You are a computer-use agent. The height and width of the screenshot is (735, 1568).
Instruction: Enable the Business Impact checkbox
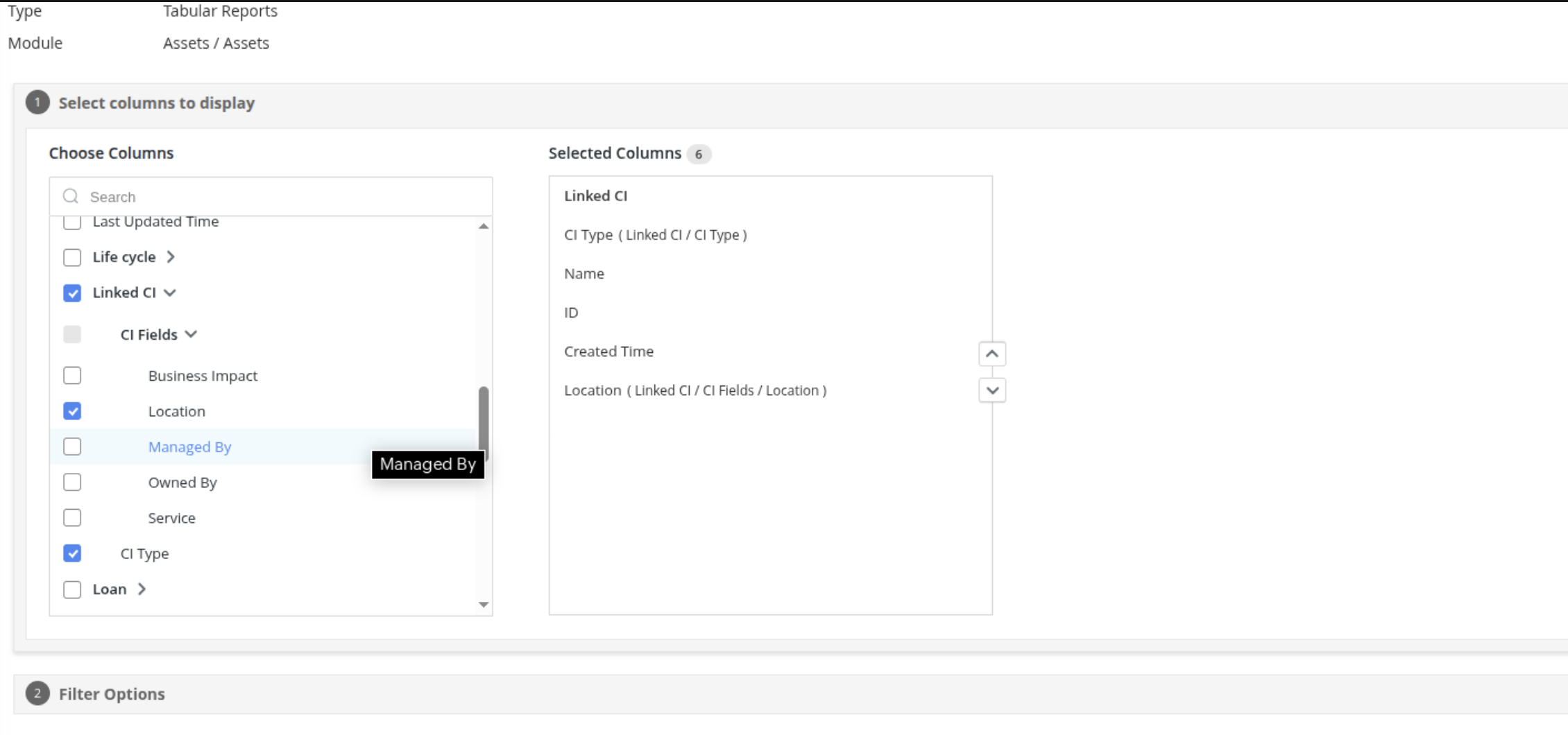[x=72, y=376]
